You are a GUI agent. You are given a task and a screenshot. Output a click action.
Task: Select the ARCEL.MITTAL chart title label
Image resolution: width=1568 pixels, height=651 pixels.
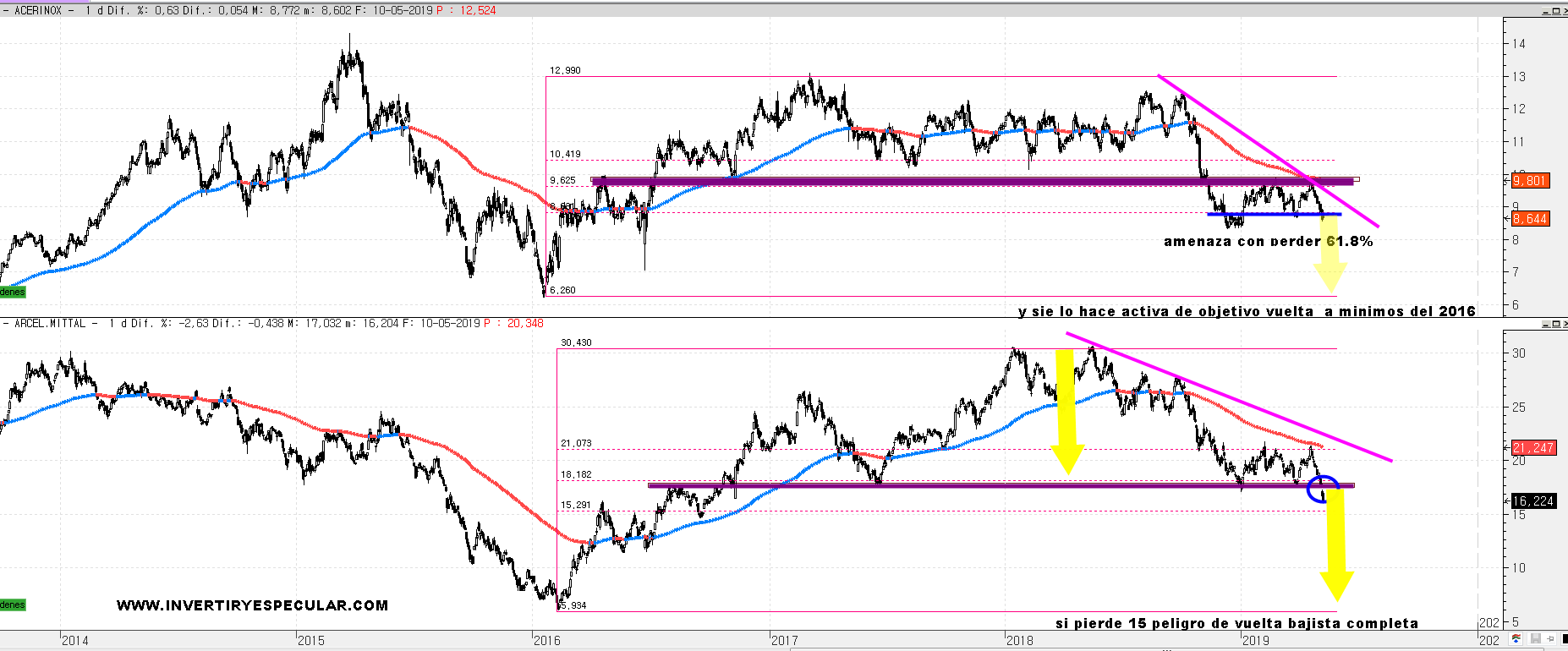[x=50, y=324]
